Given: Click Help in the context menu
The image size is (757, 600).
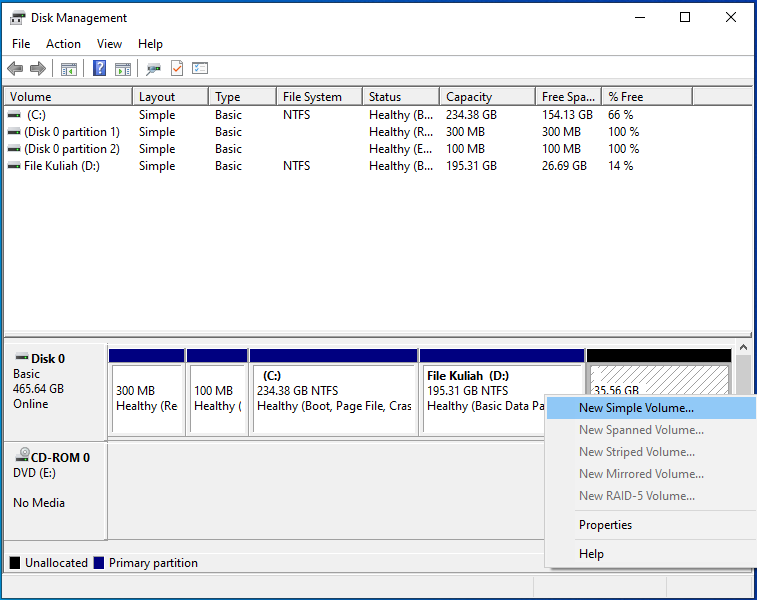Looking at the screenshot, I should pos(591,554).
